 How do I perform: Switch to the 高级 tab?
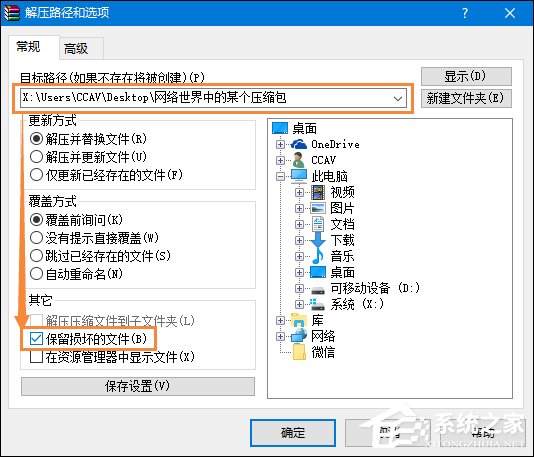point(81,48)
